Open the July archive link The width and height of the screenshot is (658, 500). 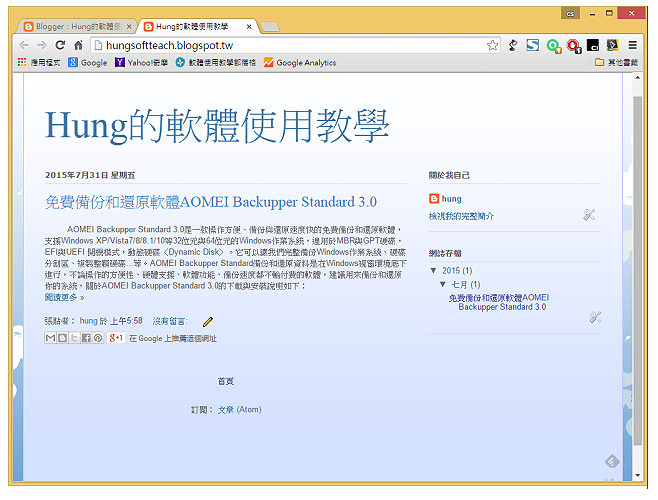click(459, 285)
